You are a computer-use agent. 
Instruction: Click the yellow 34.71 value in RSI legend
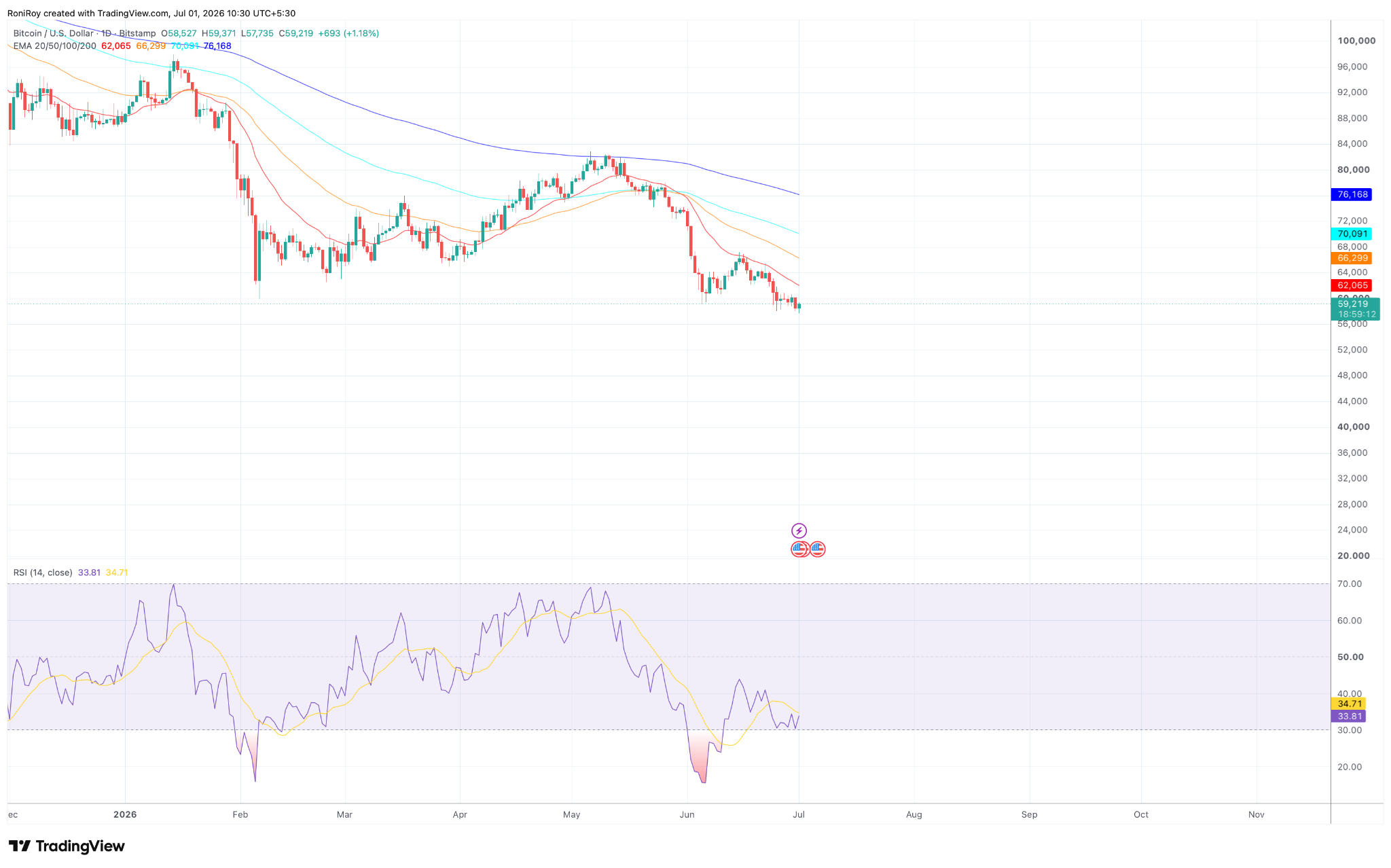click(x=117, y=573)
